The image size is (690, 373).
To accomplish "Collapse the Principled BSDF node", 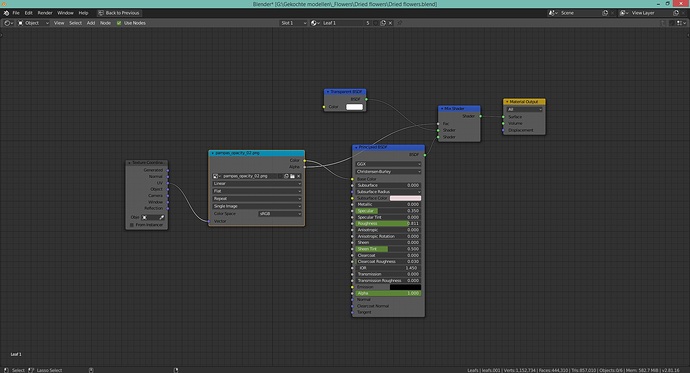I will [356, 147].
